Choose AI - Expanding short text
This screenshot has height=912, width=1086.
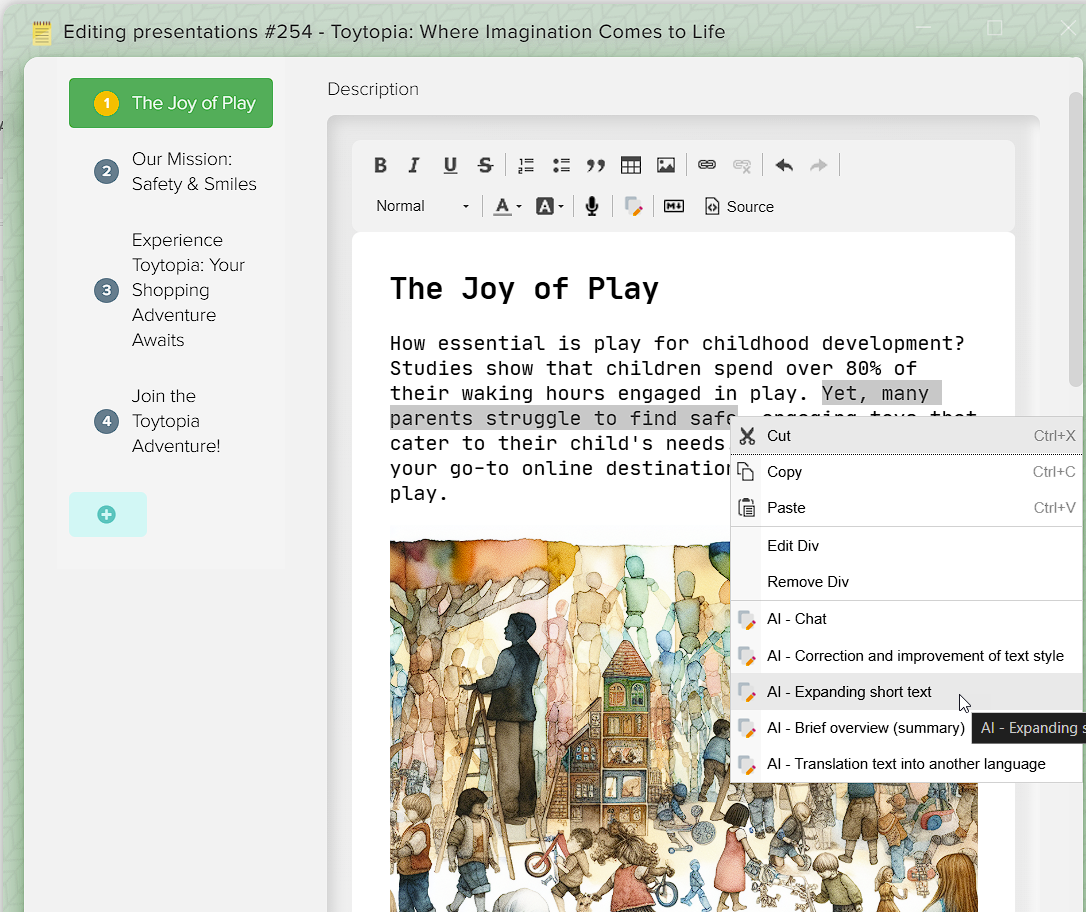tap(907, 692)
